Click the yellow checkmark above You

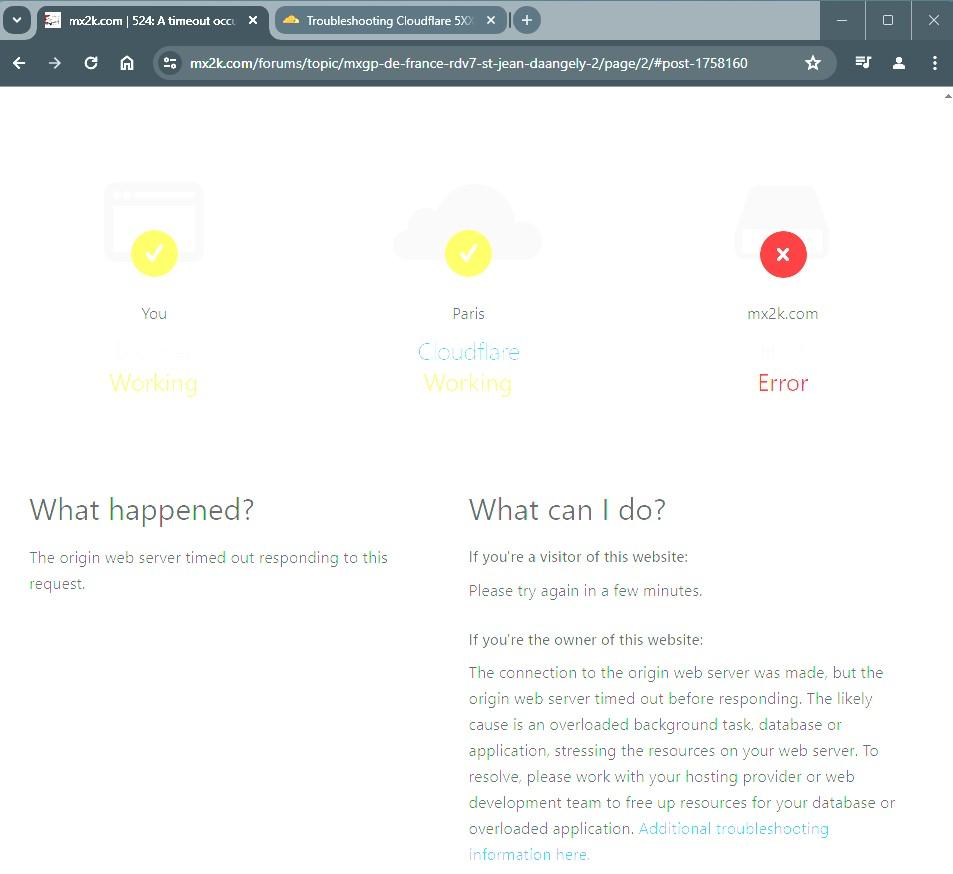pos(154,253)
